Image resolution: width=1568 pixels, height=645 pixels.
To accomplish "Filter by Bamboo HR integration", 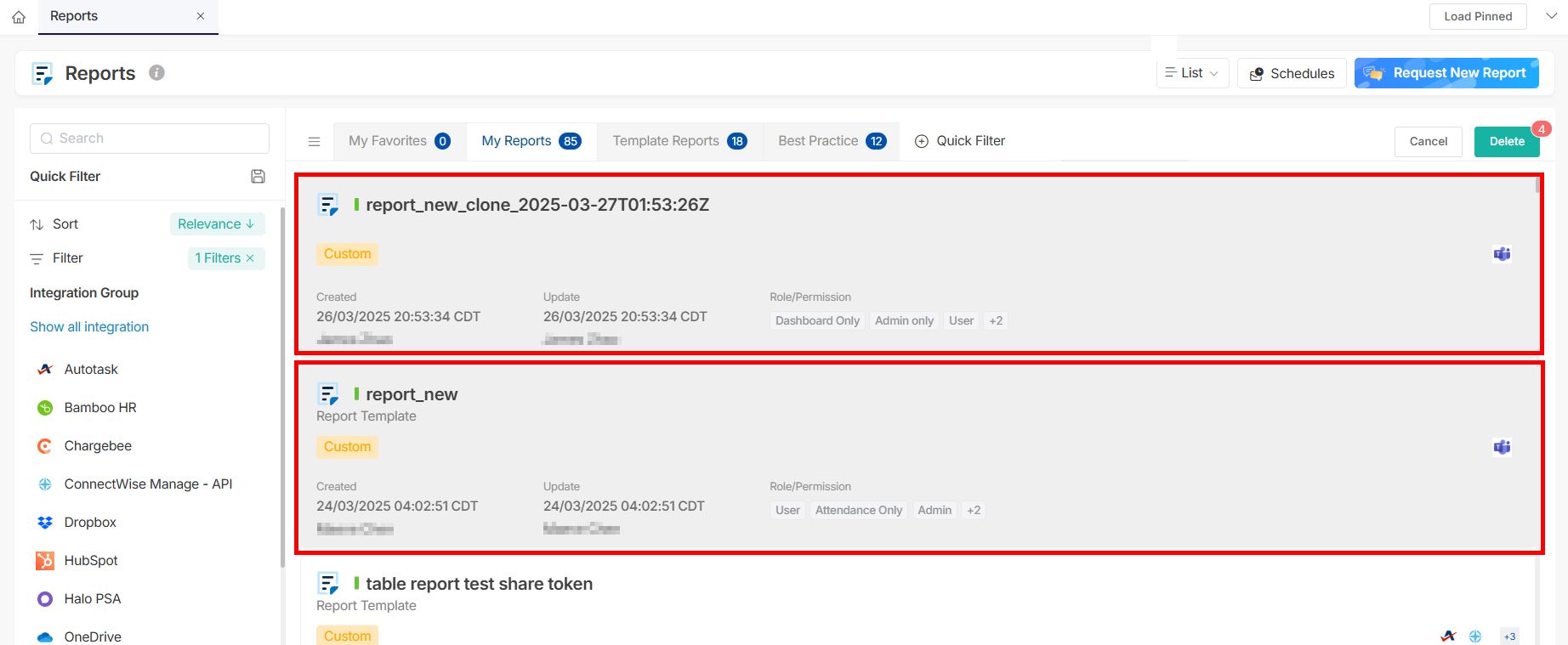I will 99,408.
